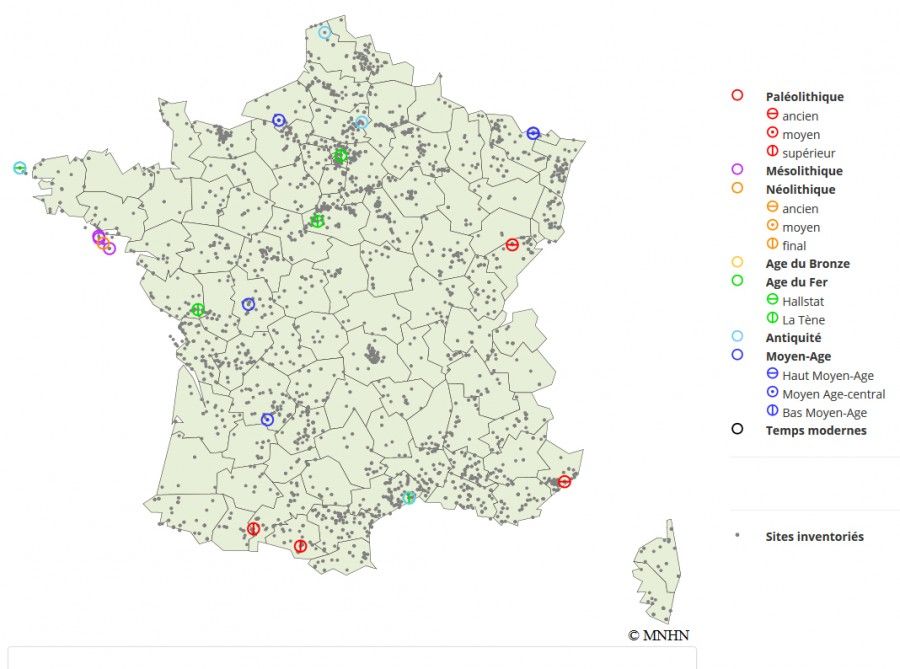Click the green Hallstat legend symbol
Viewport: 900px width, 669px height.
(772, 300)
